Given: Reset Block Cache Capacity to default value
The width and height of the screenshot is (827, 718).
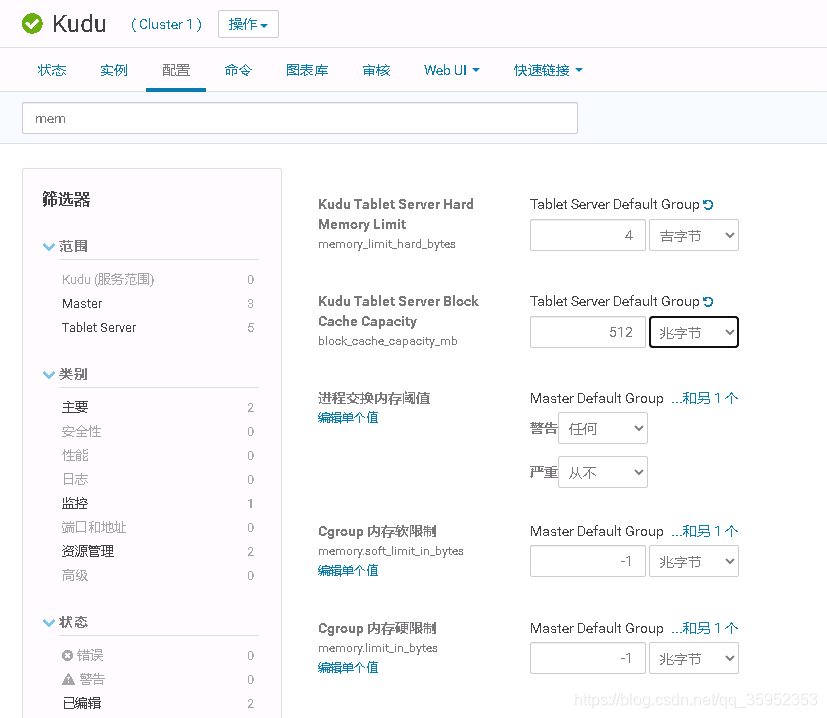Looking at the screenshot, I should tap(708, 302).
